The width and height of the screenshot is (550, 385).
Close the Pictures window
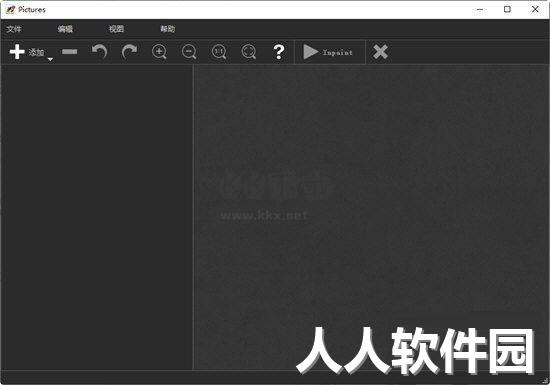535,9
